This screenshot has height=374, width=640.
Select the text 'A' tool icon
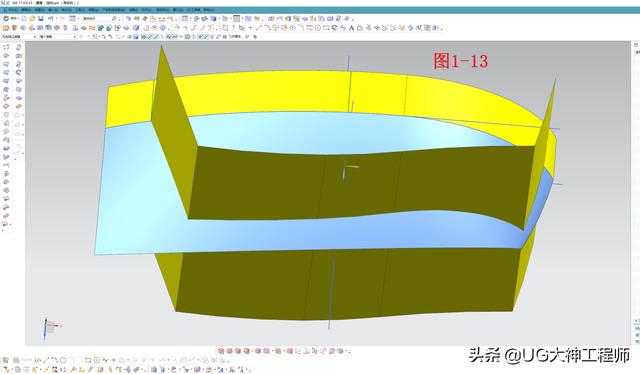tap(351, 28)
